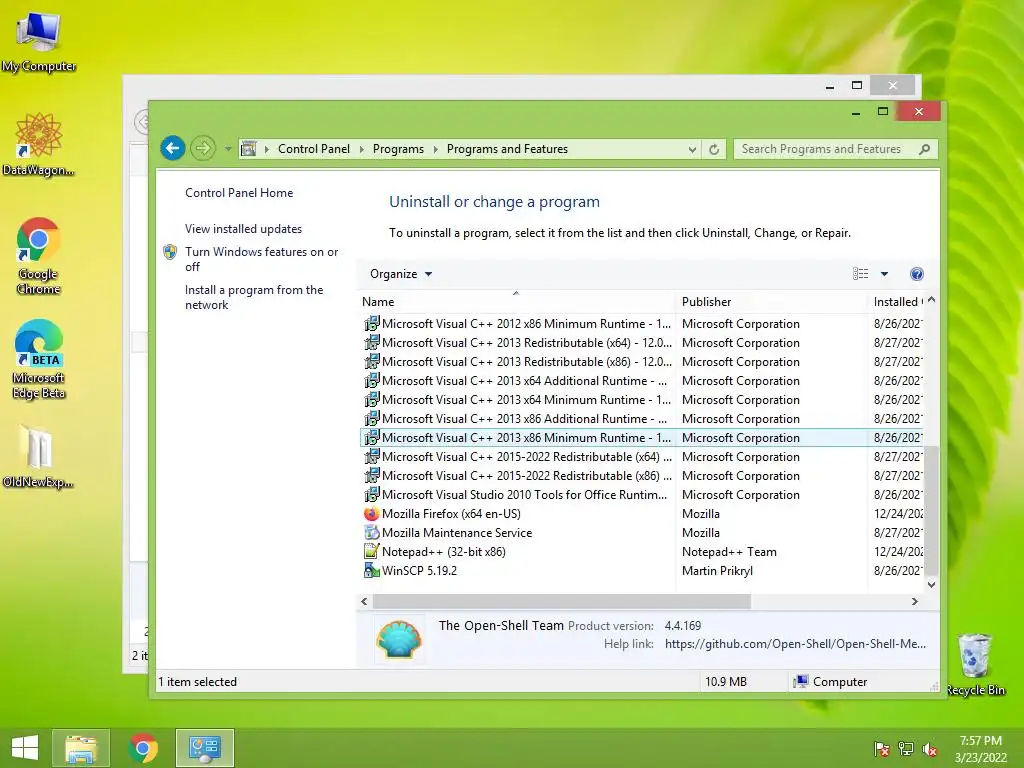Image resolution: width=1024 pixels, height=768 pixels.
Task: Select Visual C++ 2013 x64 Minimum Runtime
Action: click(x=642, y=400)
